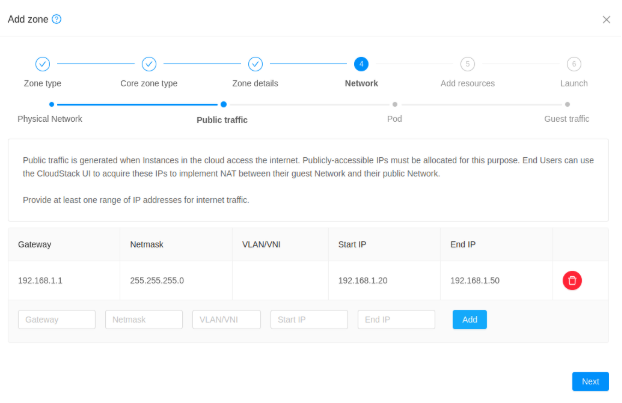622x403 pixels.
Task: Focus the Gateway input field
Action: click(57, 319)
